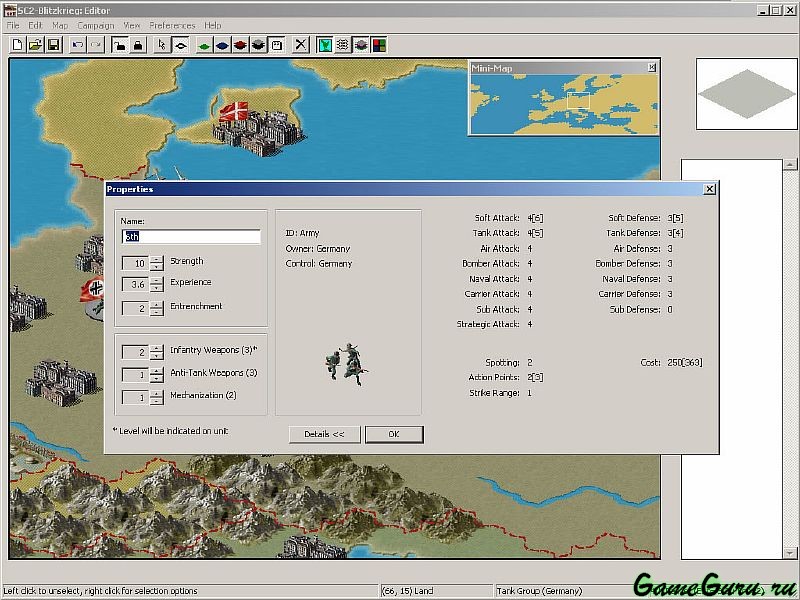This screenshot has width=800, height=600.
Task: Click the four colored squares icon
Action: point(379,45)
